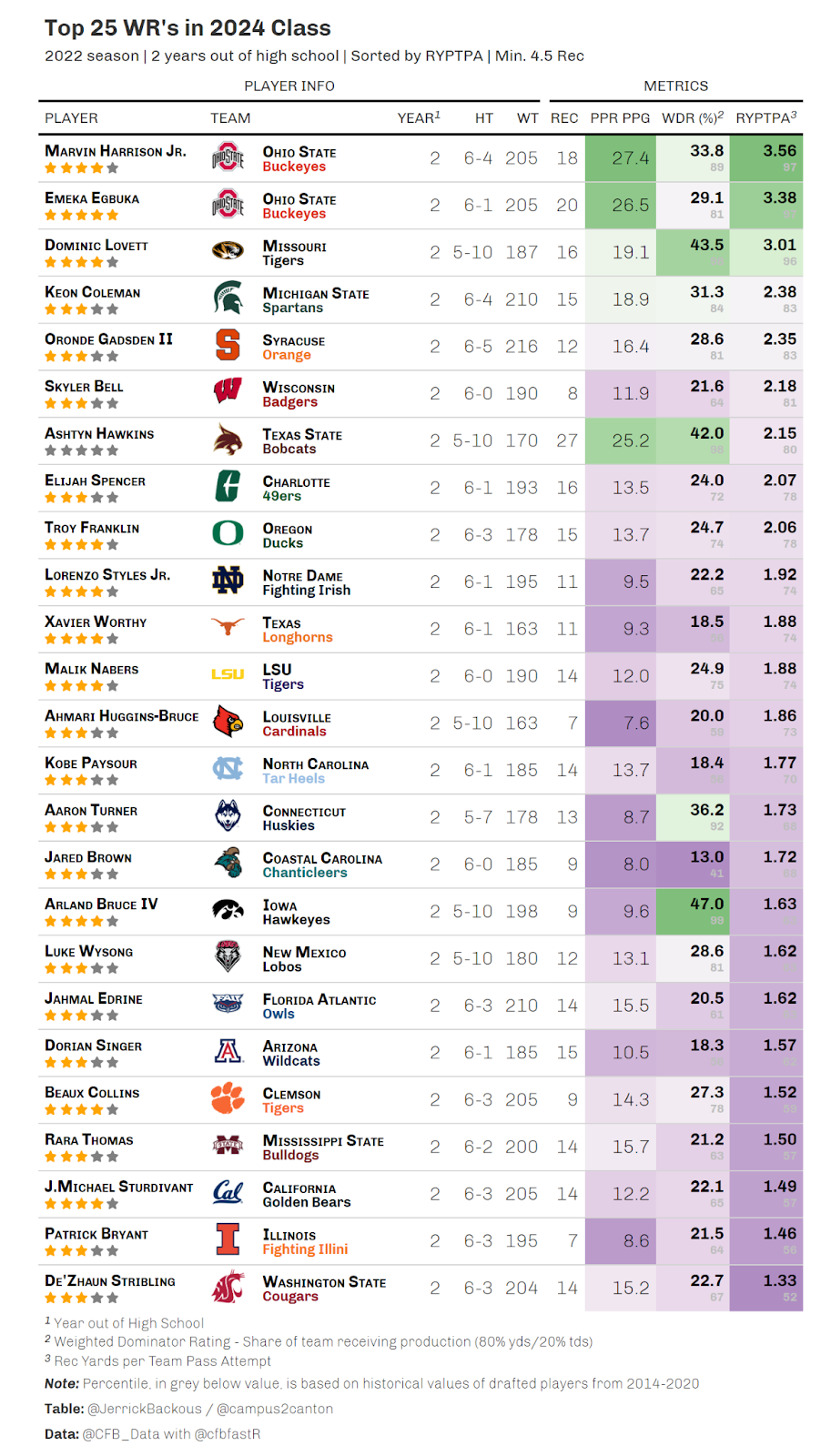Click the RYPTPA column header
The width and height of the screenshot is (821, 1456).
765,118
